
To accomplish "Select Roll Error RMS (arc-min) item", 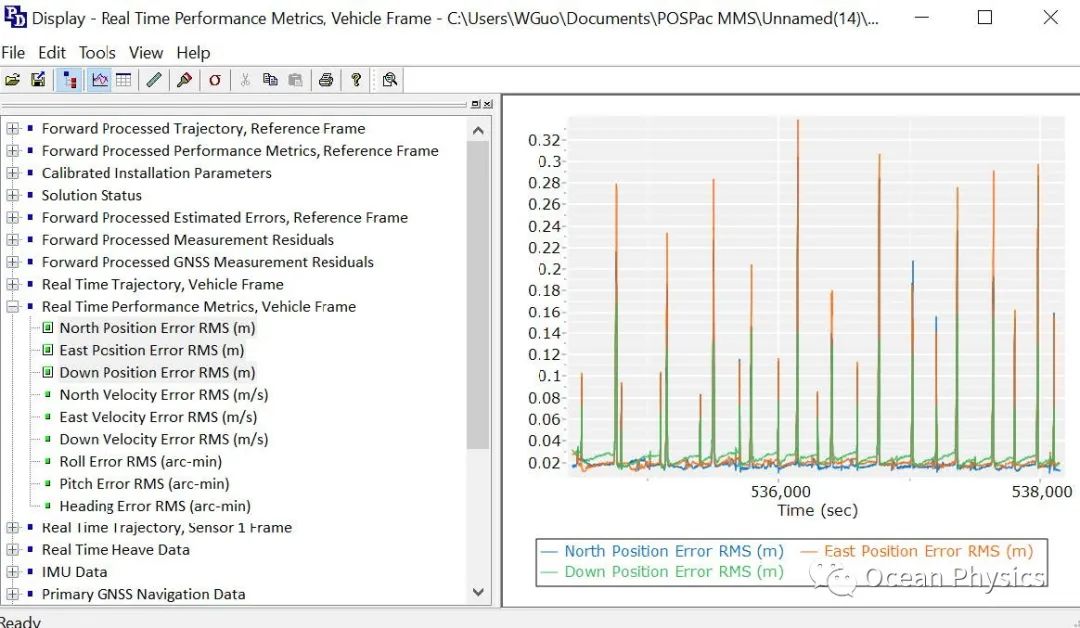I will point(140,462).
